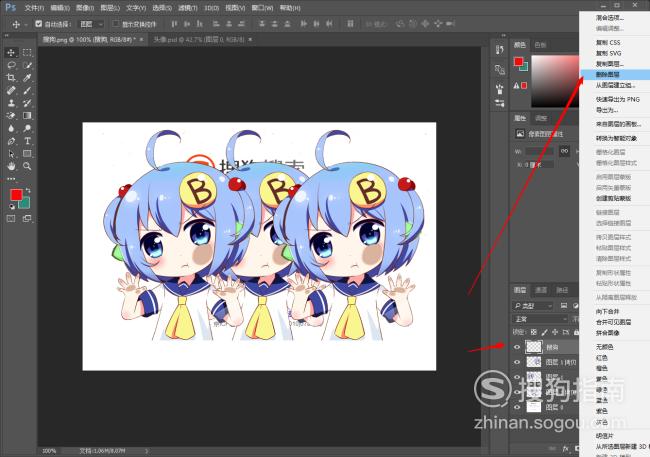Expand the status bar info arrow
The height and width of the screenshot is (457, 650).
[146, 450]
